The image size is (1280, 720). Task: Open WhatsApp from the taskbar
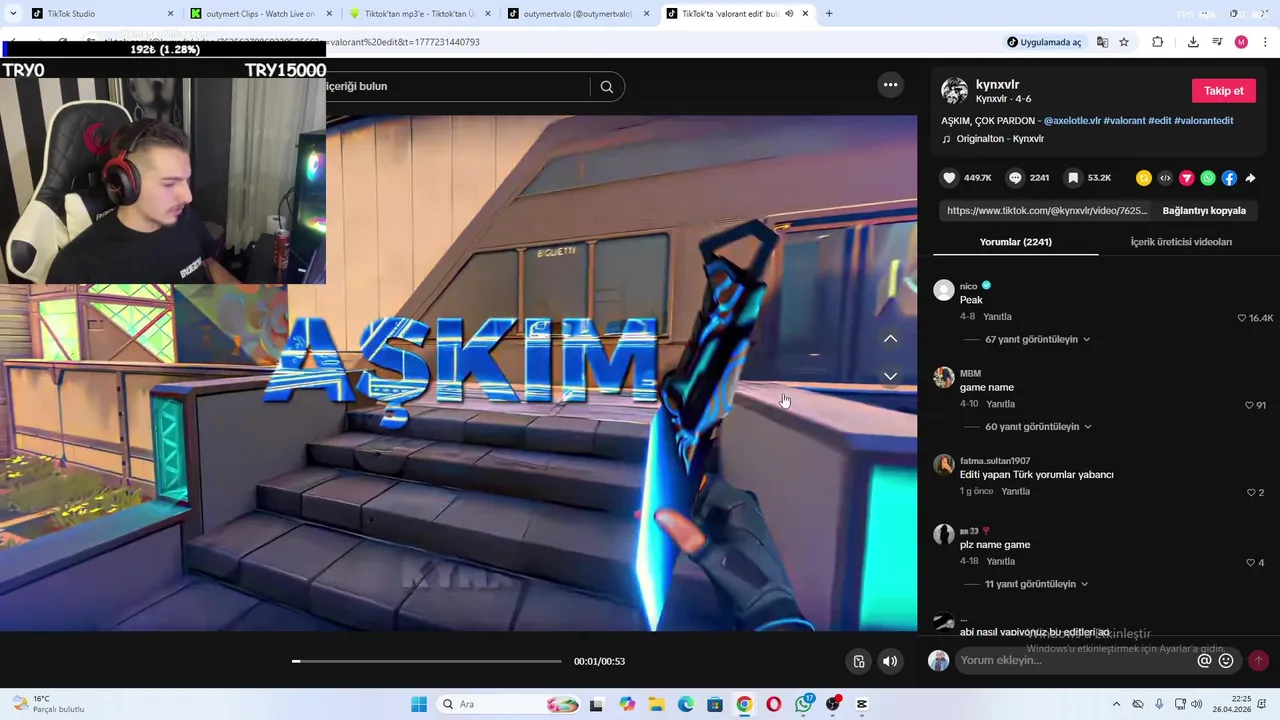click(x=805, y=704)
